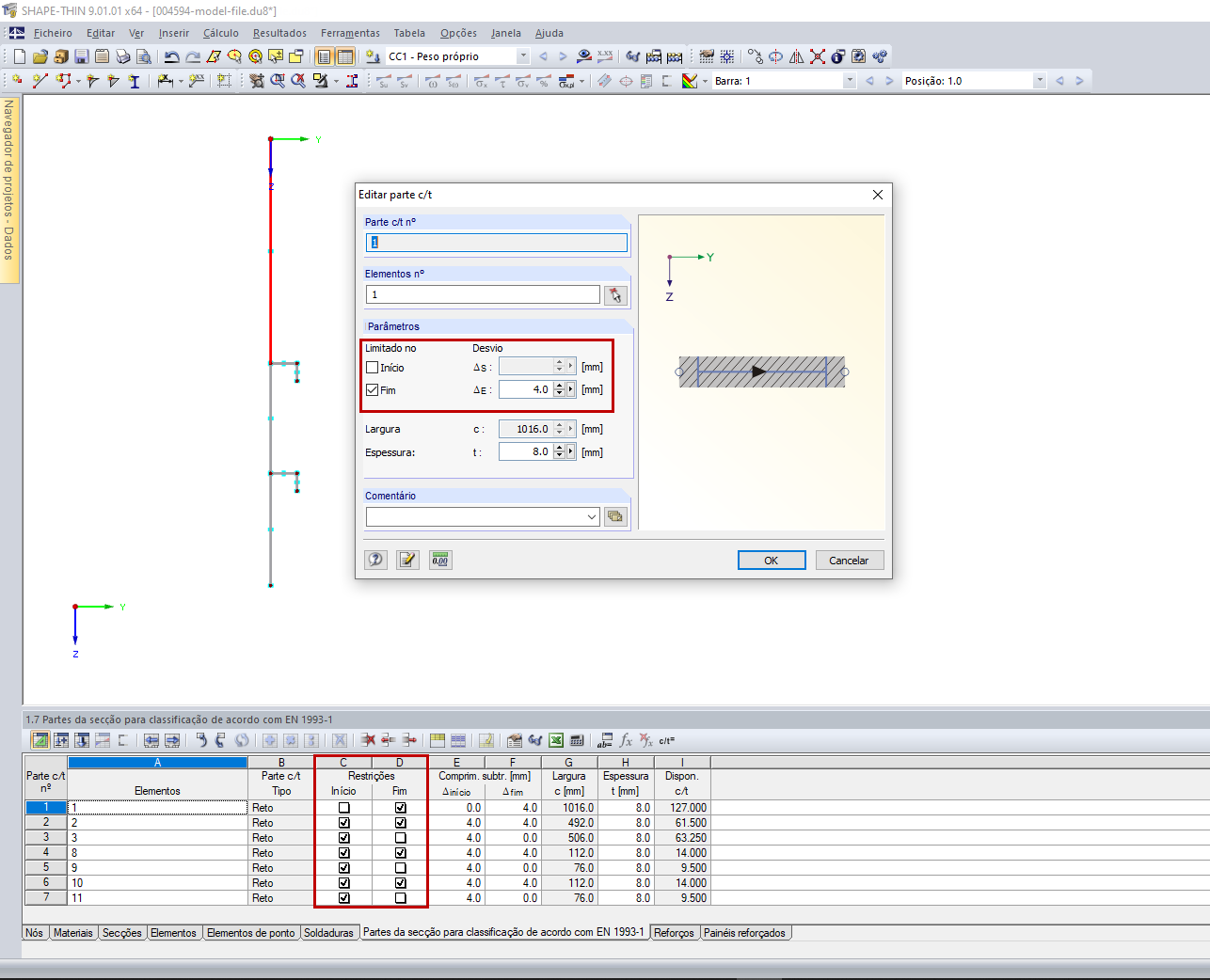The image size is (1210, 980).
Task: Open Navegador de projetos side panel
Action: click(8, 188)
